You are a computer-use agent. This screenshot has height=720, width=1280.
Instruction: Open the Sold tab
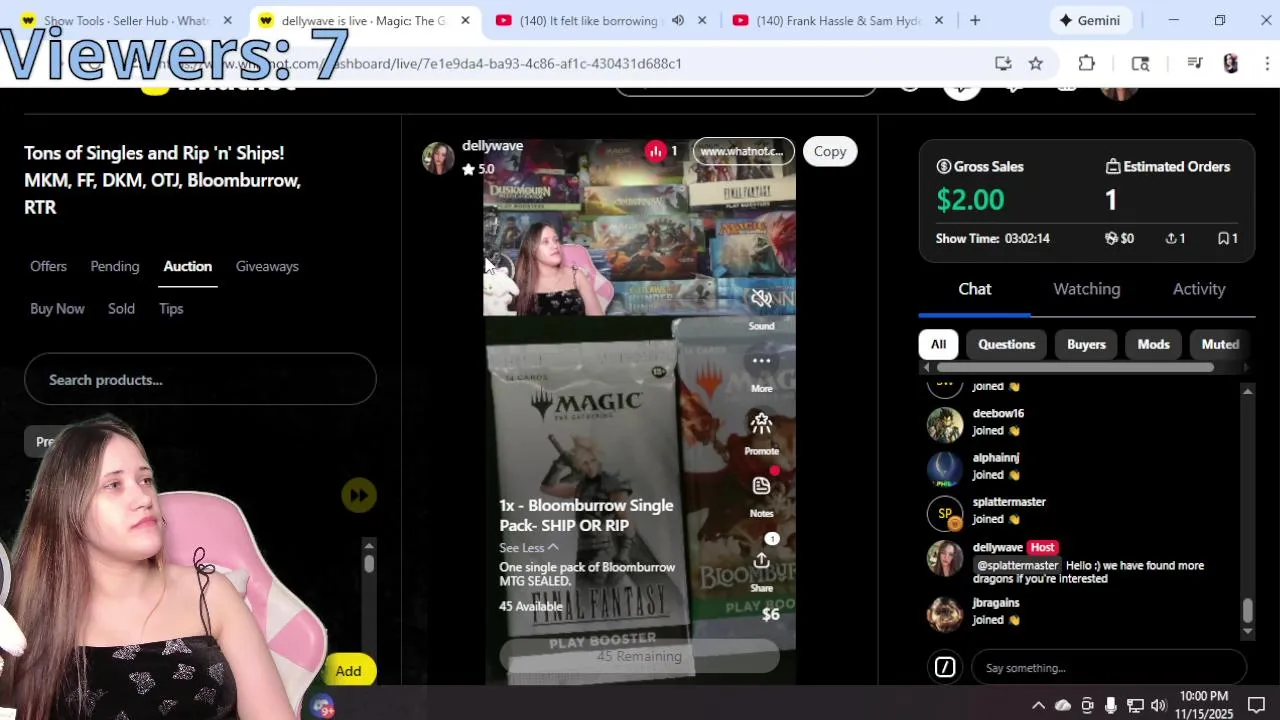click(121, 308)
